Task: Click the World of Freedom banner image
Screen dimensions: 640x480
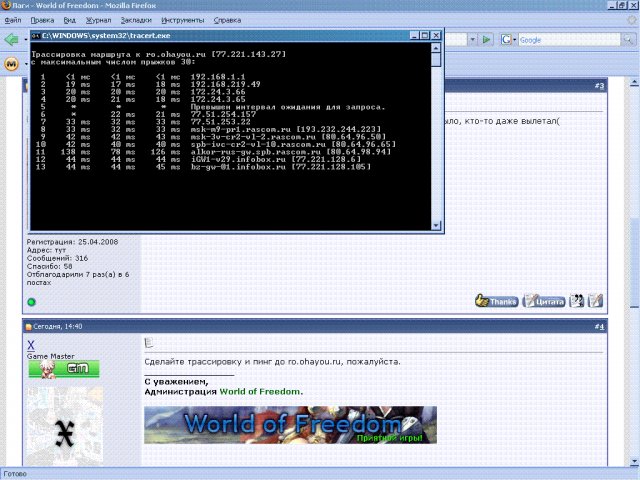Action: [x=290, y=425]
